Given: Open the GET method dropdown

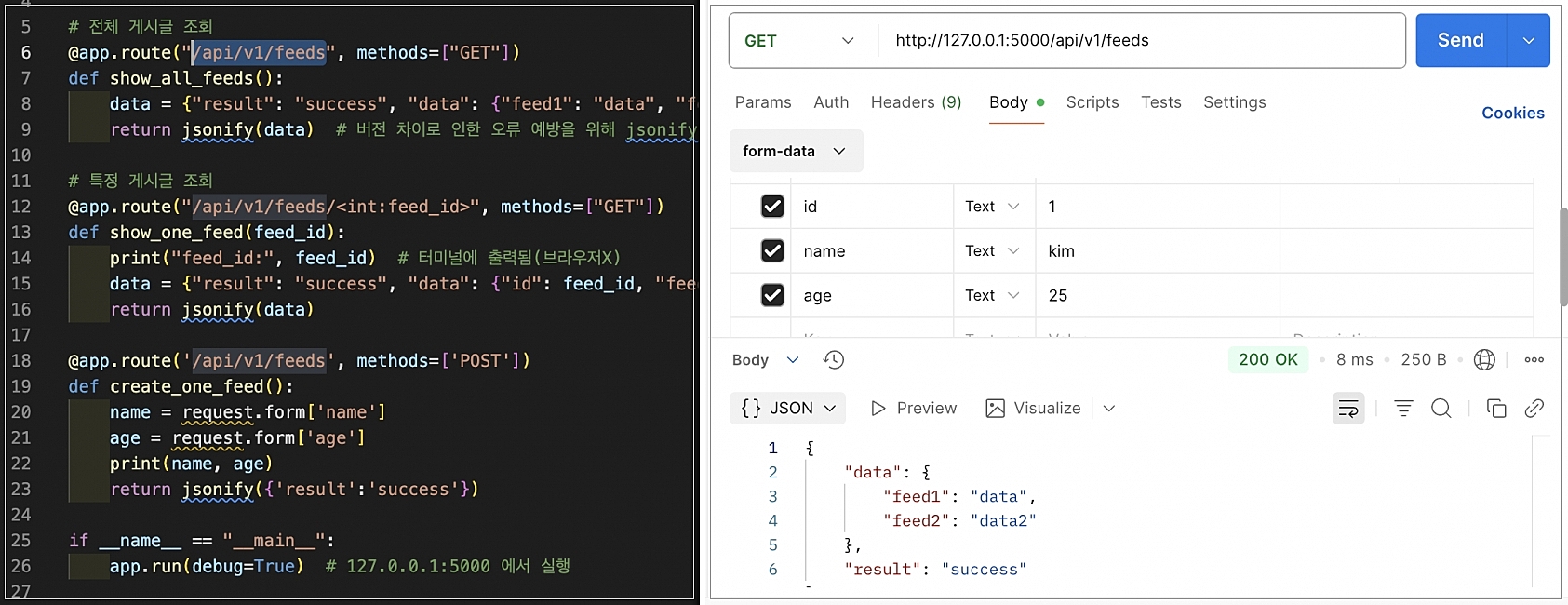Looking at the screenshot, I should click(800, 40).
